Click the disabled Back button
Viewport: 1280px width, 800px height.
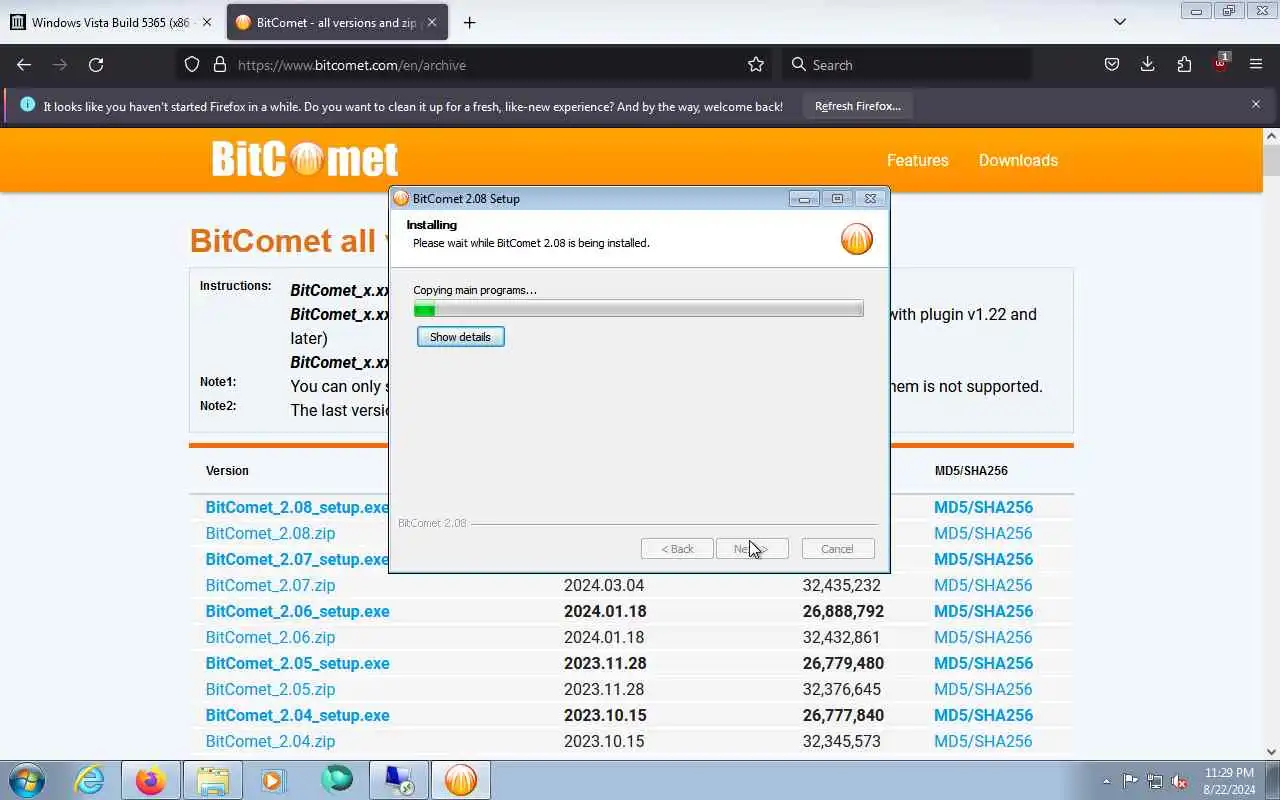(677, 549)
